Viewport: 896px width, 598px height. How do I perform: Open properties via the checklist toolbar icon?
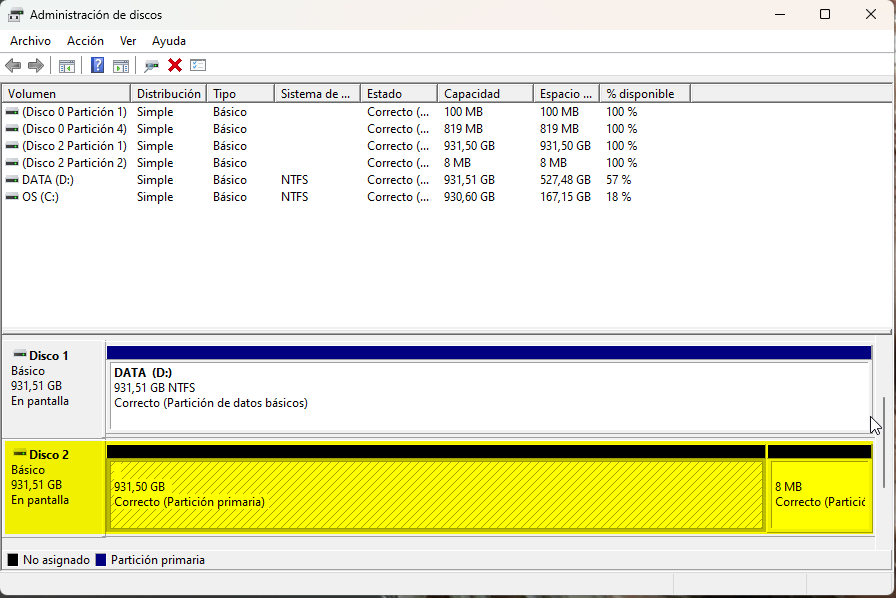point(198,65)
